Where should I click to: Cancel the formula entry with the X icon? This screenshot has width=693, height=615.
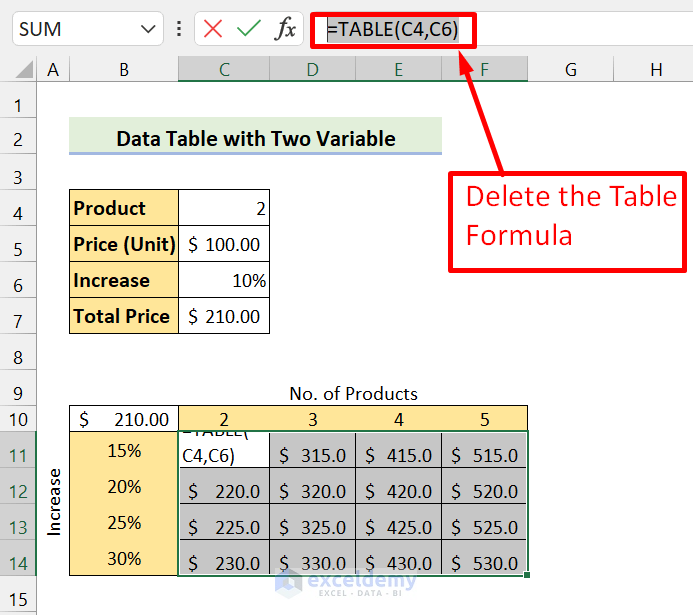coord(213,29)
